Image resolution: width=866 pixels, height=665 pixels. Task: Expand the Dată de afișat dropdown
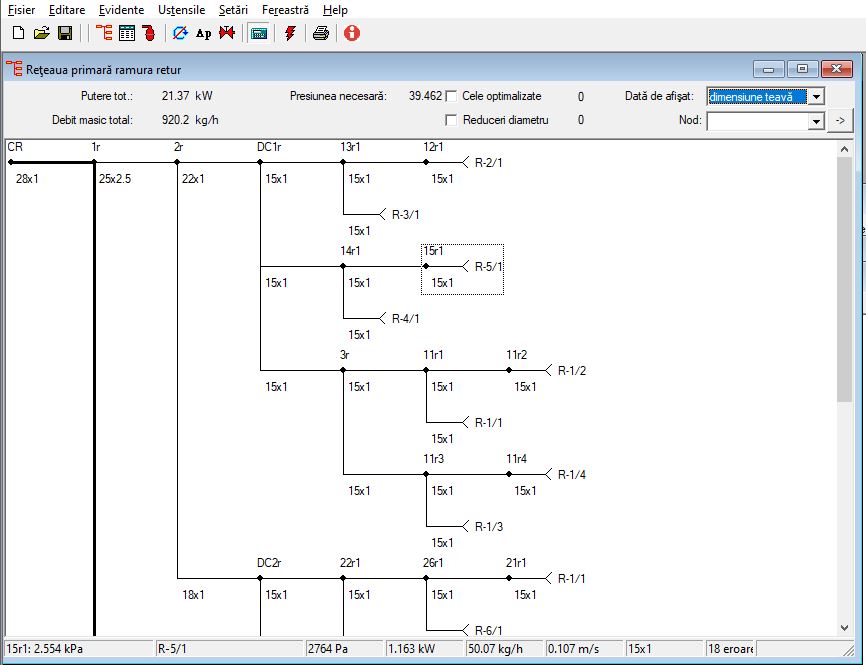[816, 97]
